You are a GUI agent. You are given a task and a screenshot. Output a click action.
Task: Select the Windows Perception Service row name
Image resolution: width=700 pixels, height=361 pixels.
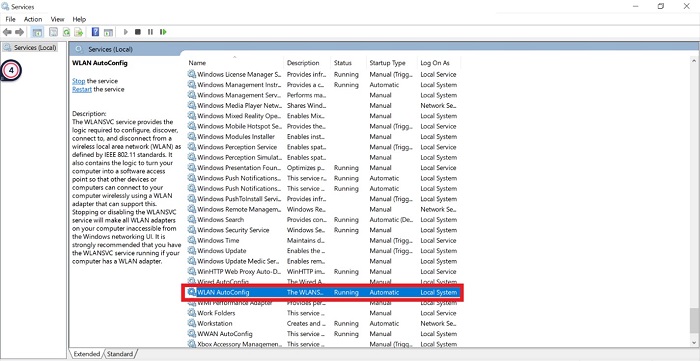pos(237,147)
